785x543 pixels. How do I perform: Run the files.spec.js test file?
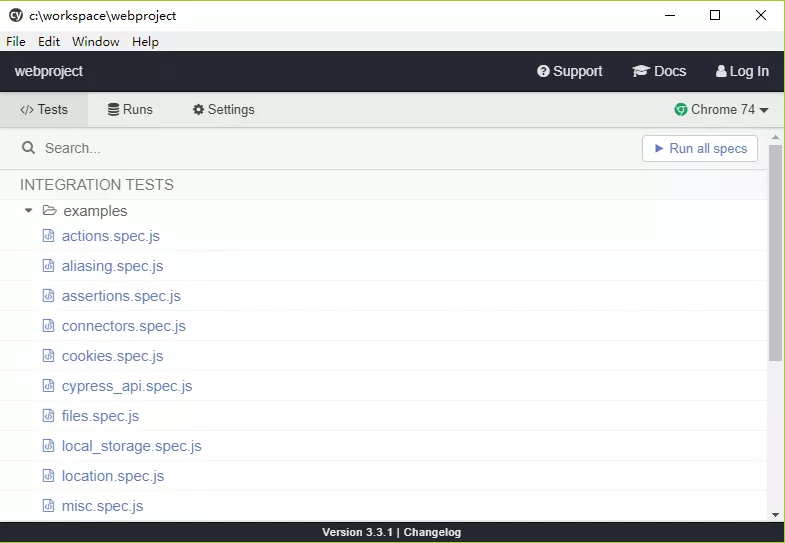[100, 416]
